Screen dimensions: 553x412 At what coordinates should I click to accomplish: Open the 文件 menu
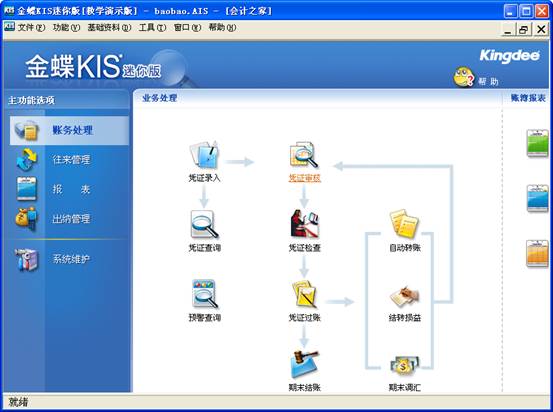31,28
